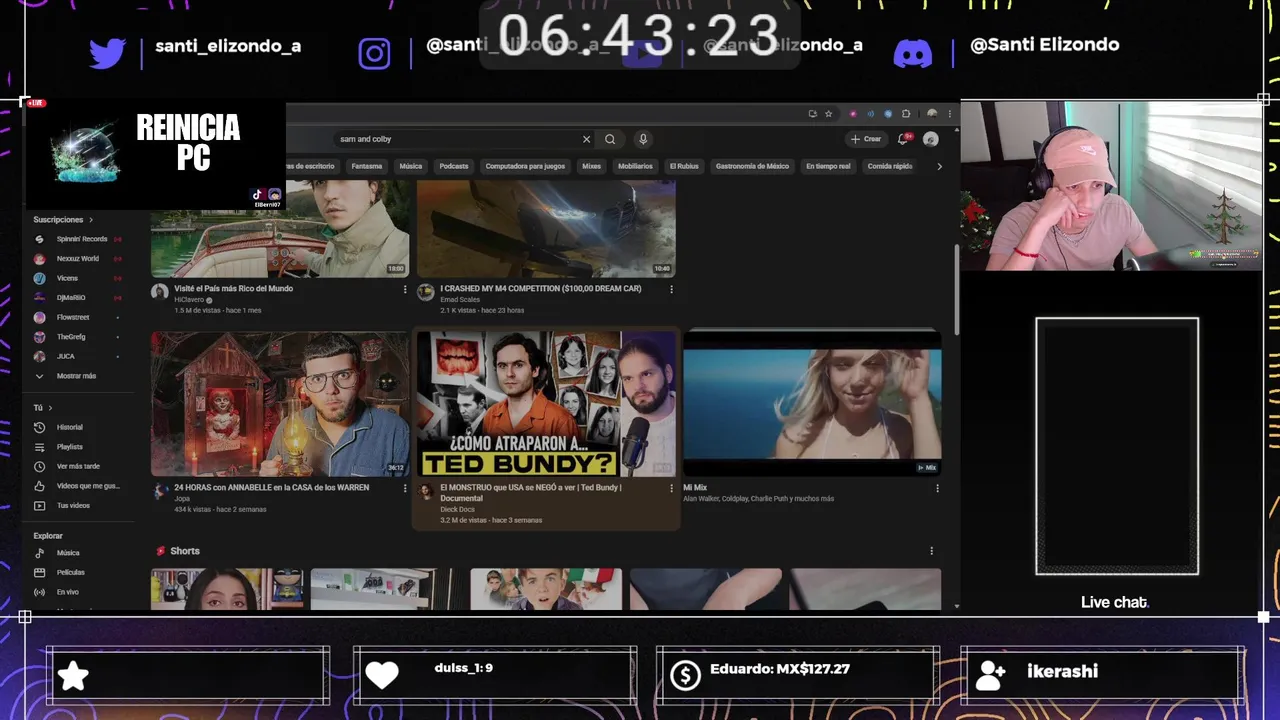Click Emad Scales channel name
The width and height of the screenshot is (1280, 720).
point(460,300)
